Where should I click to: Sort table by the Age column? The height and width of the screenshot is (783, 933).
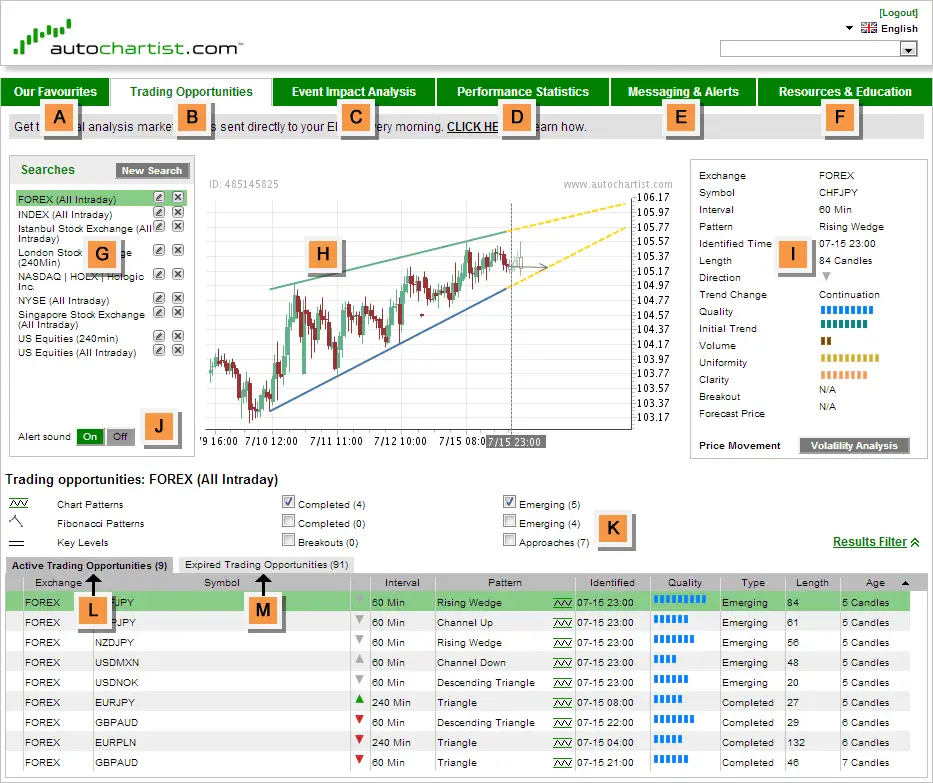pos(875,583)
